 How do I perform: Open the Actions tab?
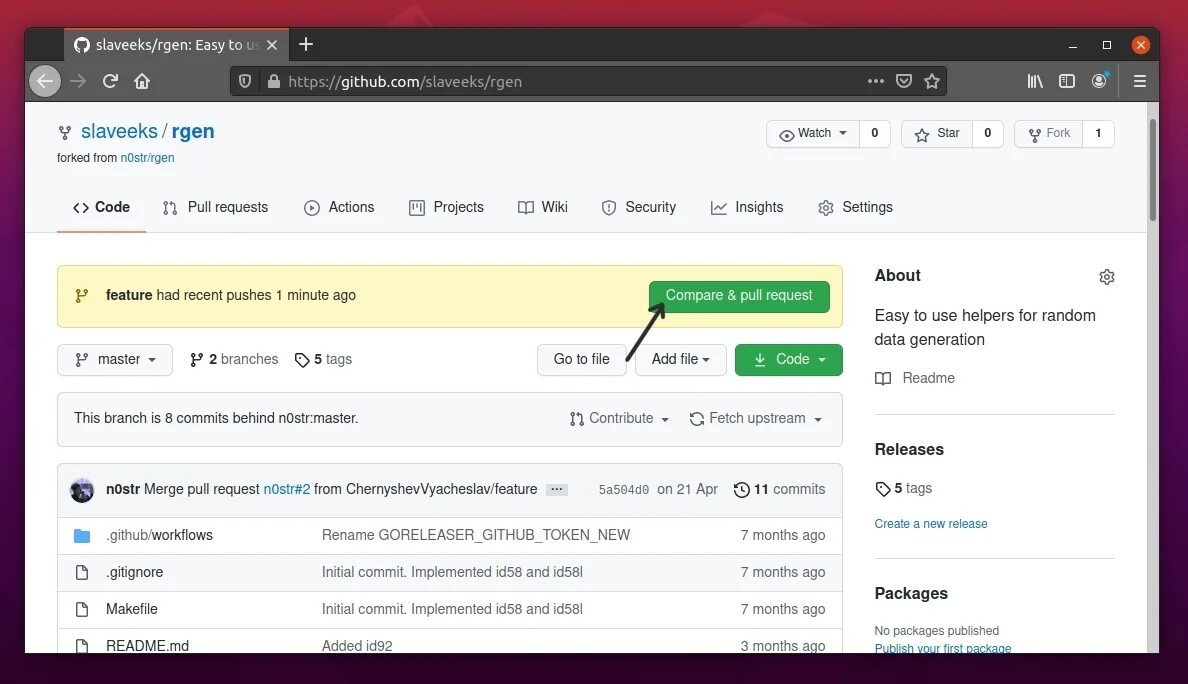pos(339,208)
